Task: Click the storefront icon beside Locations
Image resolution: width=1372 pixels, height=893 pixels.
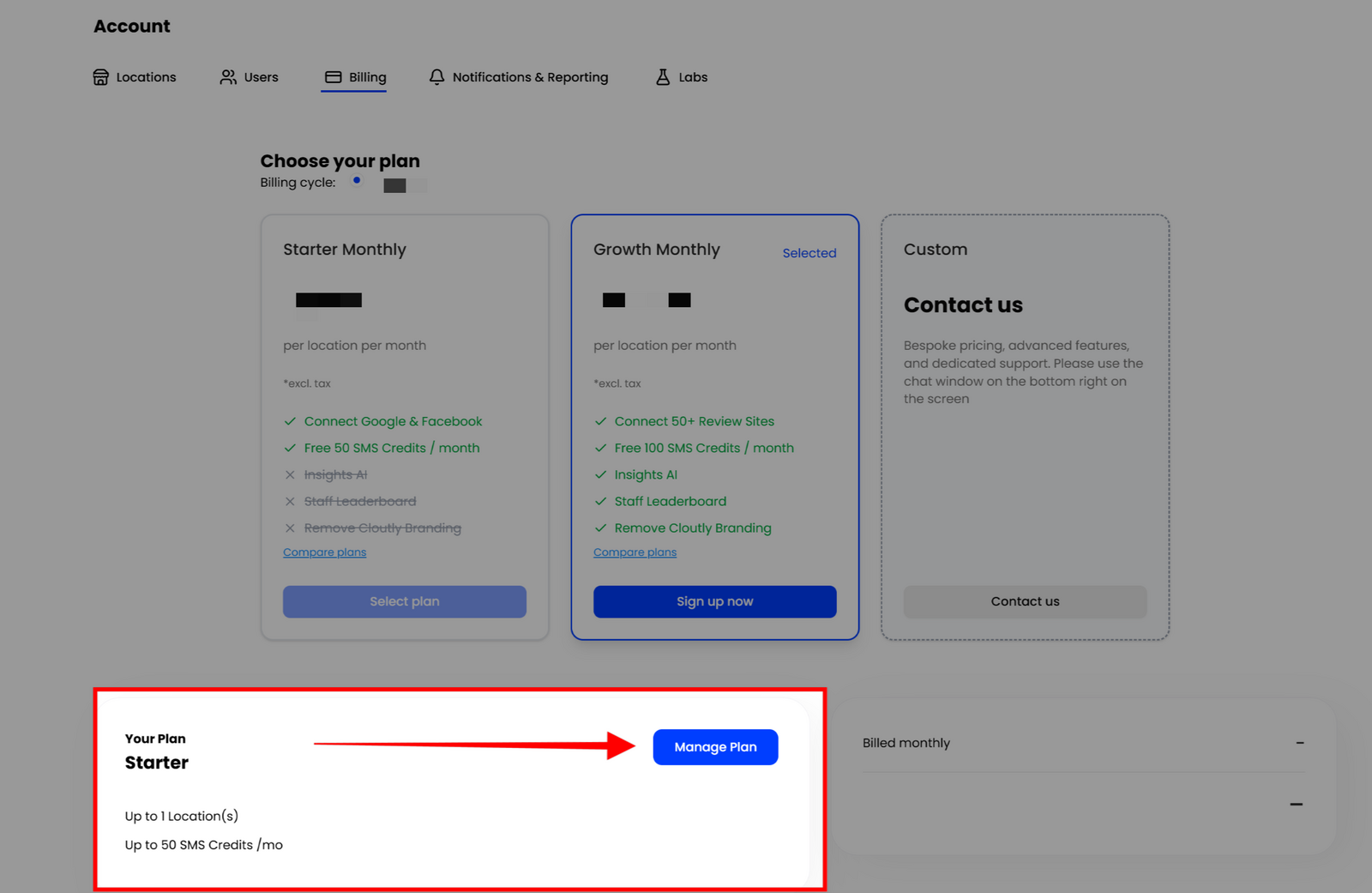Action: pyautogui.click(x=101, y=77)
